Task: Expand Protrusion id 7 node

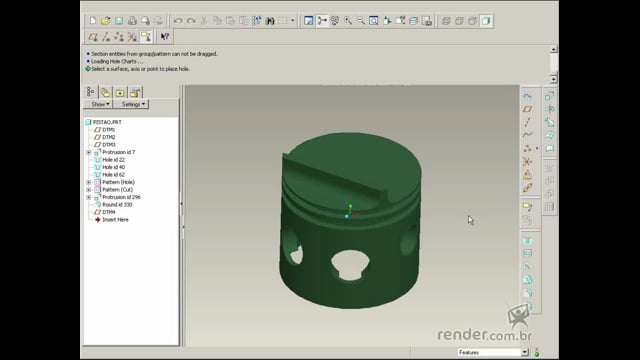Action: (x=89, y=152)
